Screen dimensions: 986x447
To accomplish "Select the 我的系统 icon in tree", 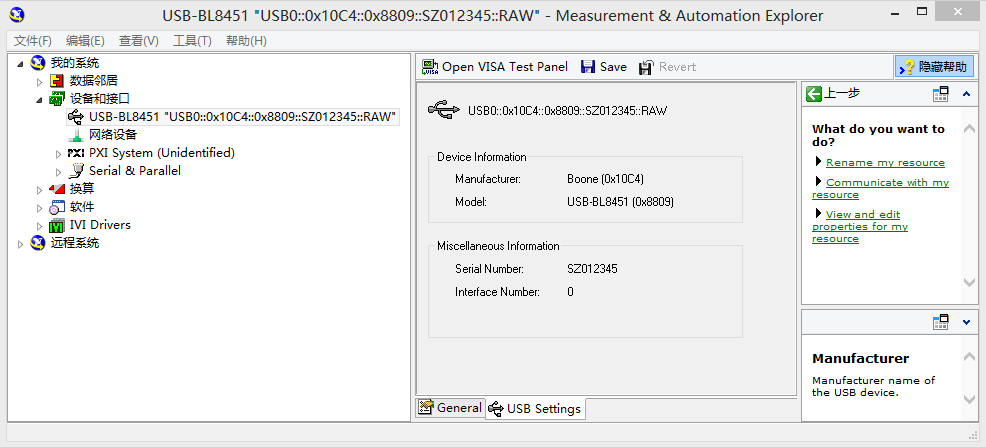I will [38, 63].
